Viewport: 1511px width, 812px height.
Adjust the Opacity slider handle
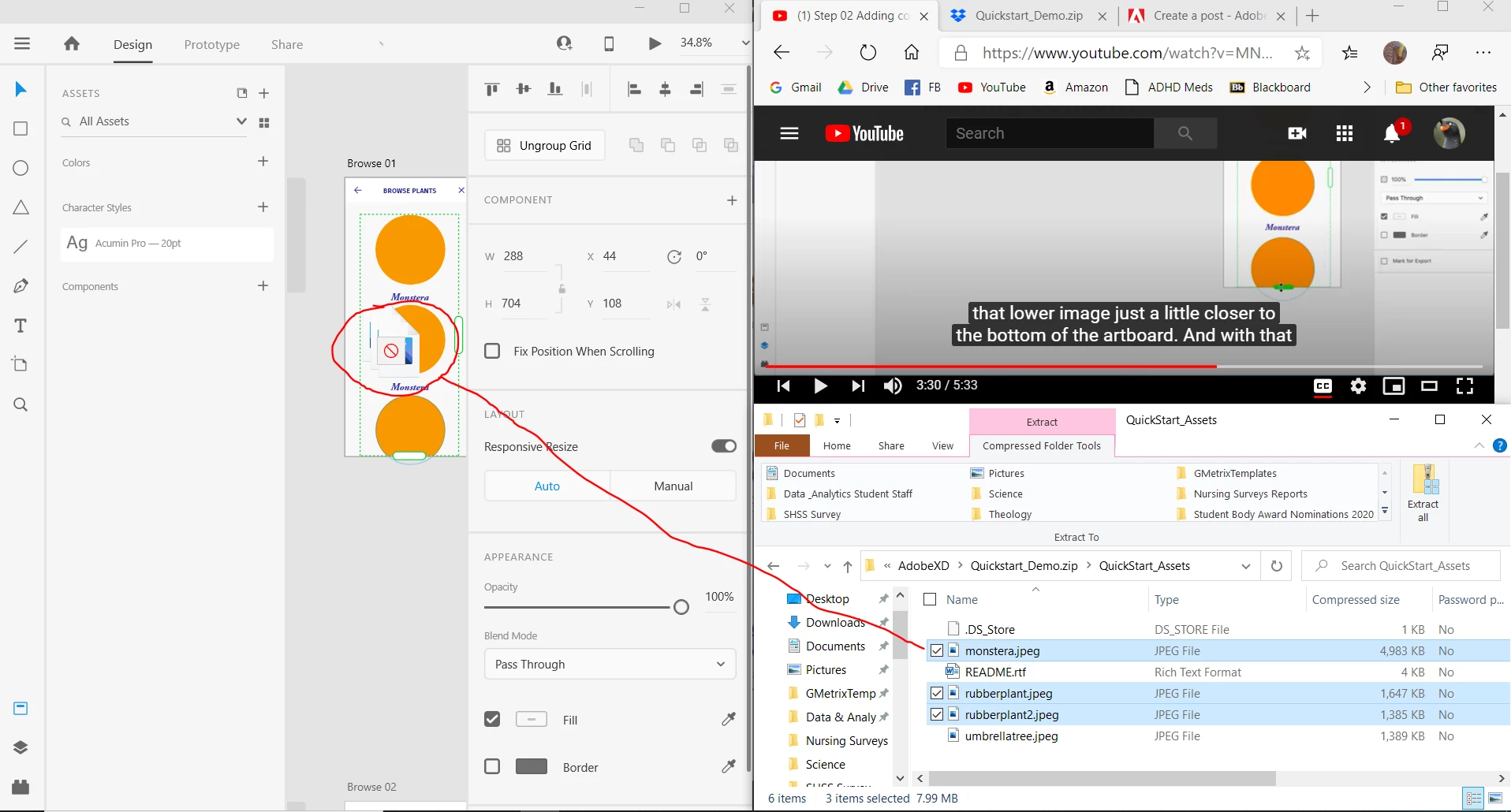tap(681, 606)
